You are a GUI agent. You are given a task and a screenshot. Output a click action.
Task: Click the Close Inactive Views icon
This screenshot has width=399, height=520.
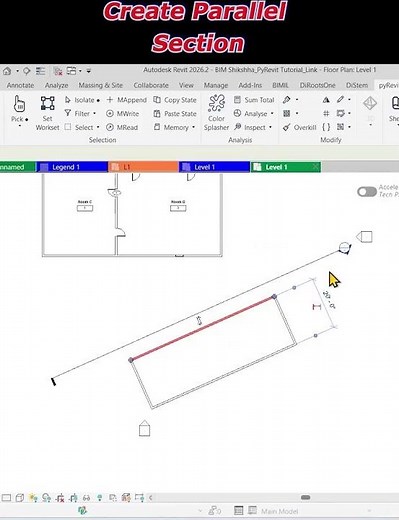58,71
